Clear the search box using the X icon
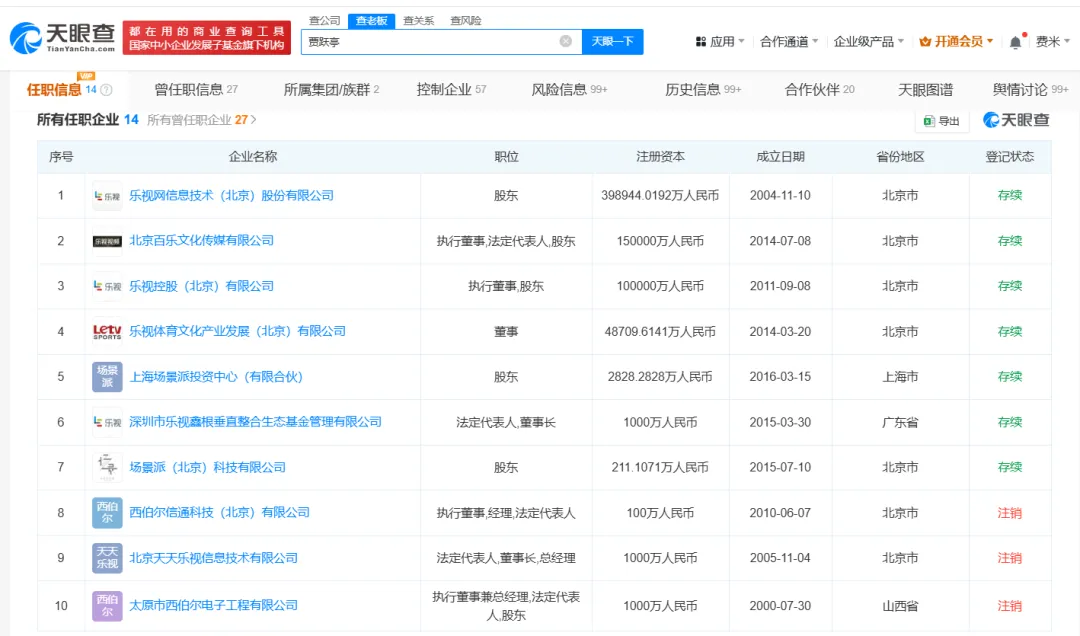This screenshot has height=636, width=1080. pyautogui.click(x=565, y=42)
